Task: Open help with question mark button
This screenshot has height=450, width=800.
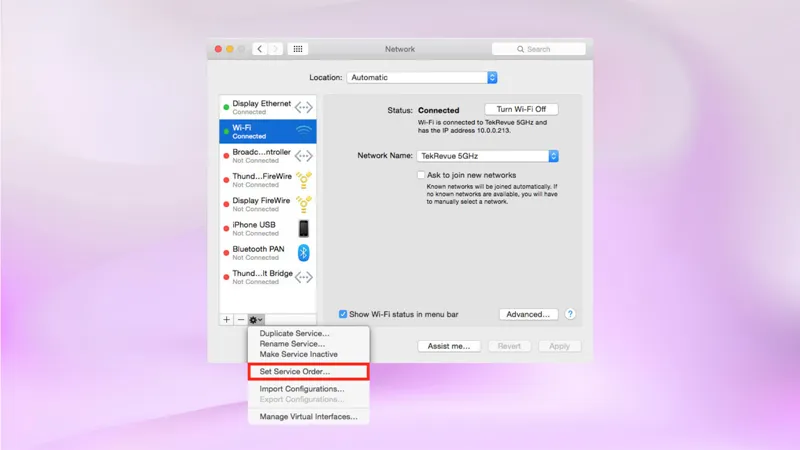Action: click(x=570, y=314)
